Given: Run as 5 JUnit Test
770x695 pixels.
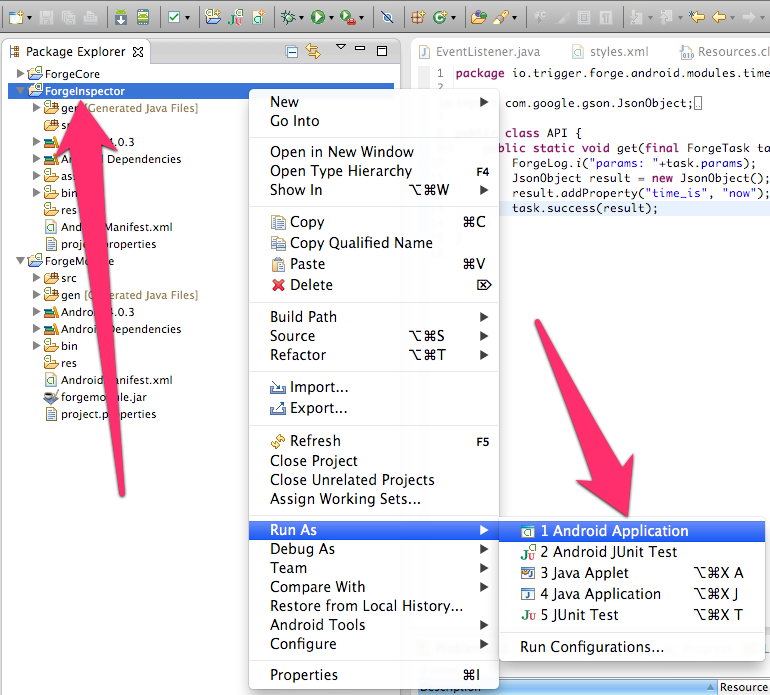Looking at the screenshot, I should [x=632, y=615].
